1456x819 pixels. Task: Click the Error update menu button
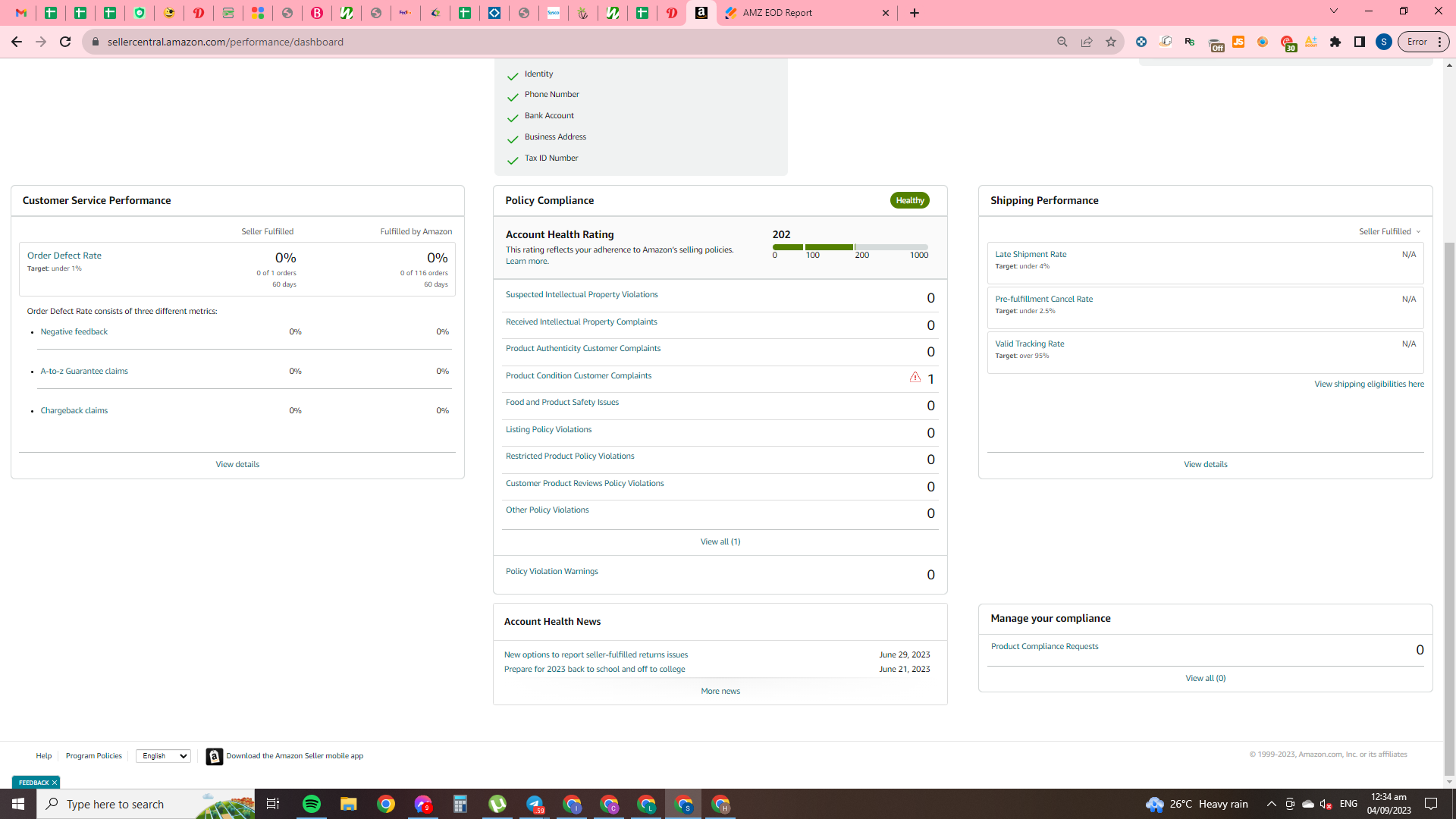pyautogui.click(x=1424, y=42)
